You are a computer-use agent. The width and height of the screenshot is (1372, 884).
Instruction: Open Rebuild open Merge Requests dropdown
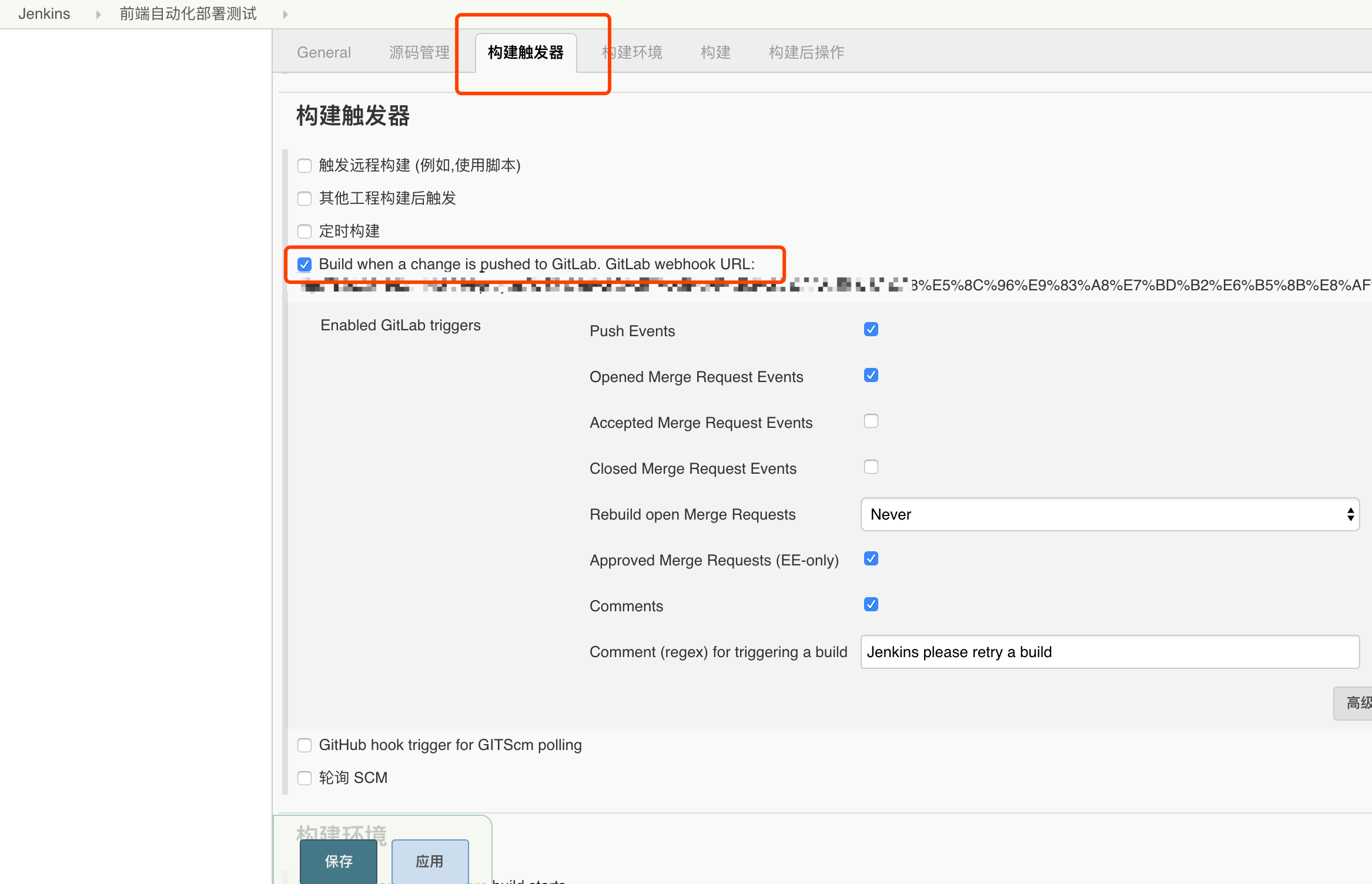point(1110,514)
